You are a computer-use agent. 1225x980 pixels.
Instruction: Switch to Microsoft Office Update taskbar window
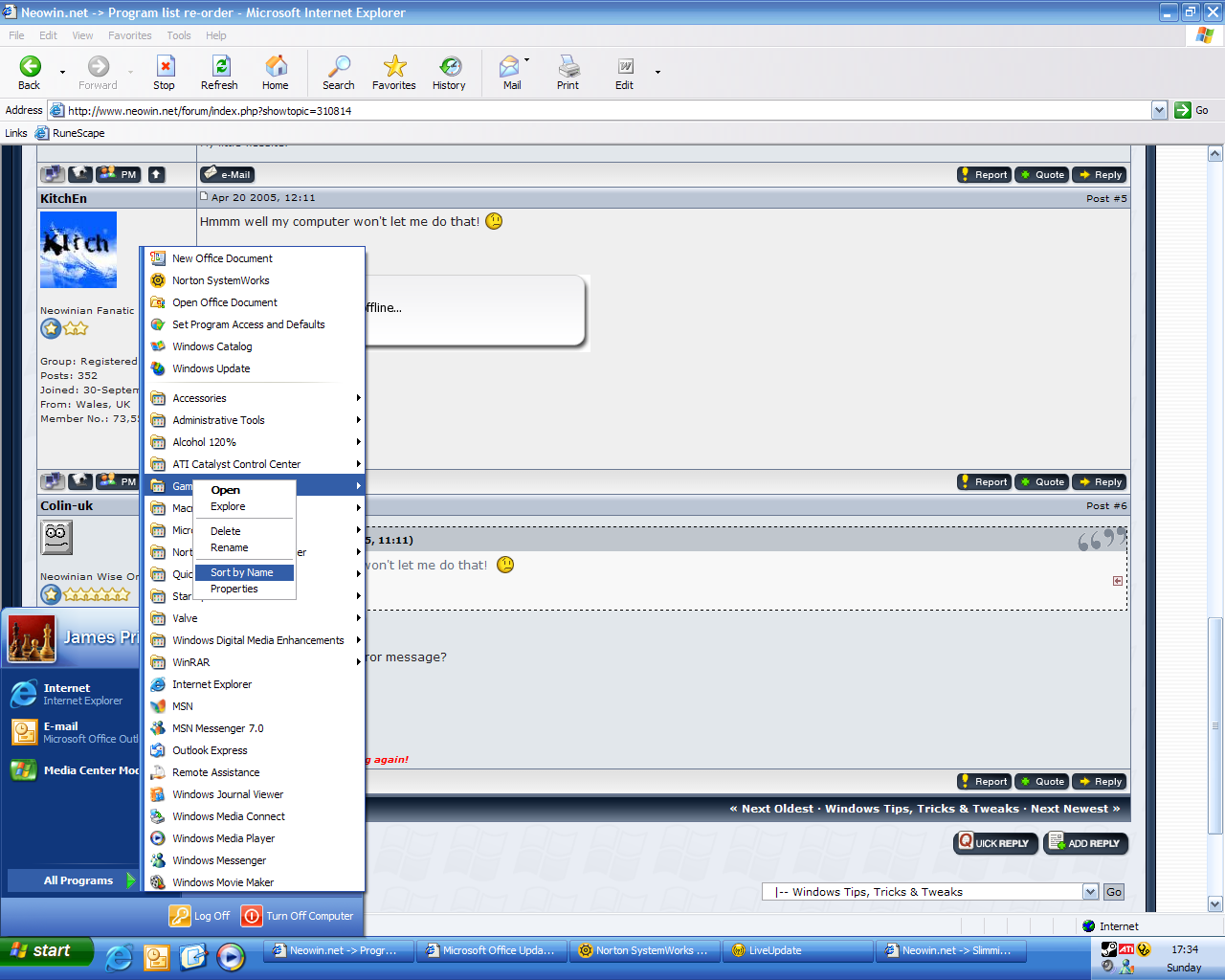coord(491,950)
